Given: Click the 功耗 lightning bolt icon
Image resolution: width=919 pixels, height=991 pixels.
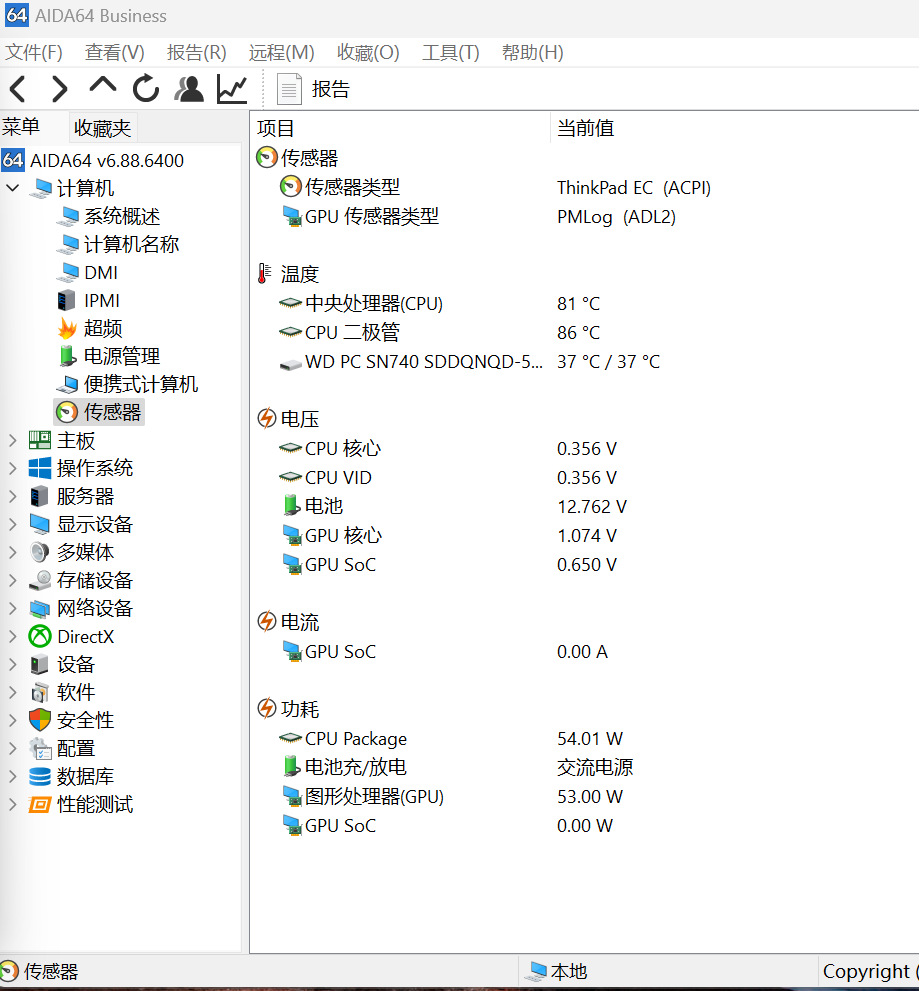Looking at the screenshot, I should point(267,709).
